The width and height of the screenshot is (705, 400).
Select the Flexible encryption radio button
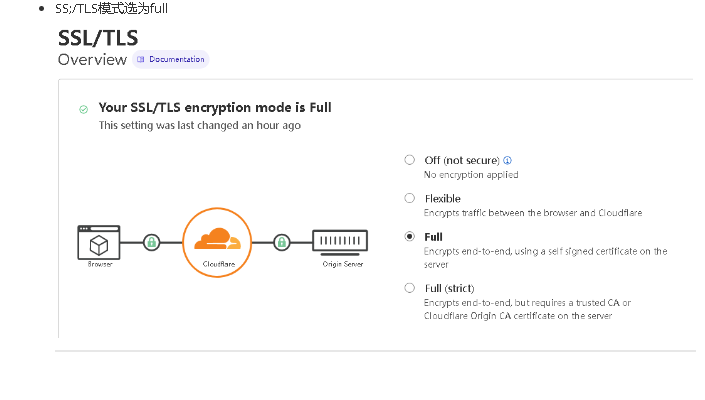point(410,198)
